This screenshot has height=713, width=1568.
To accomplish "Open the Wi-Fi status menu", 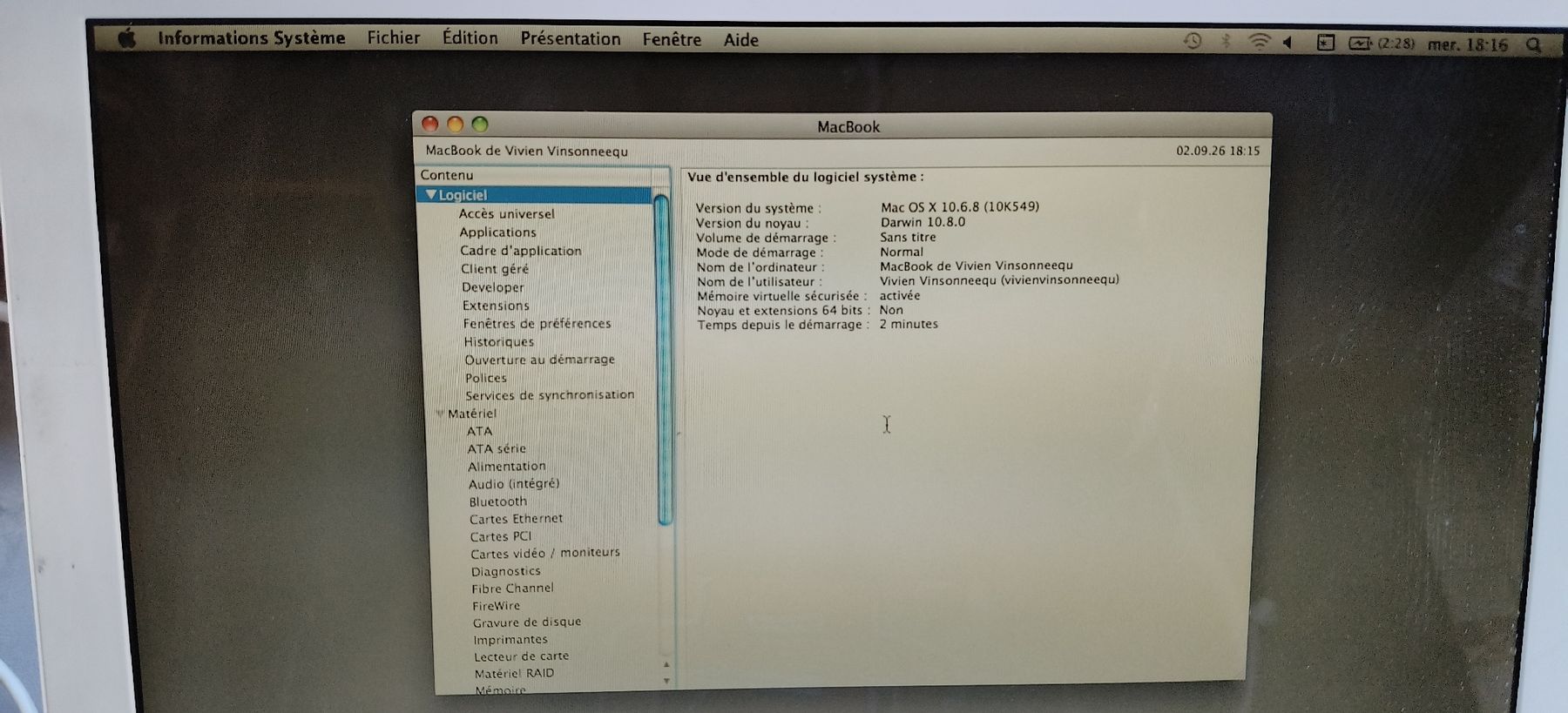I will pyautogui.click(x=1259, y=42).
